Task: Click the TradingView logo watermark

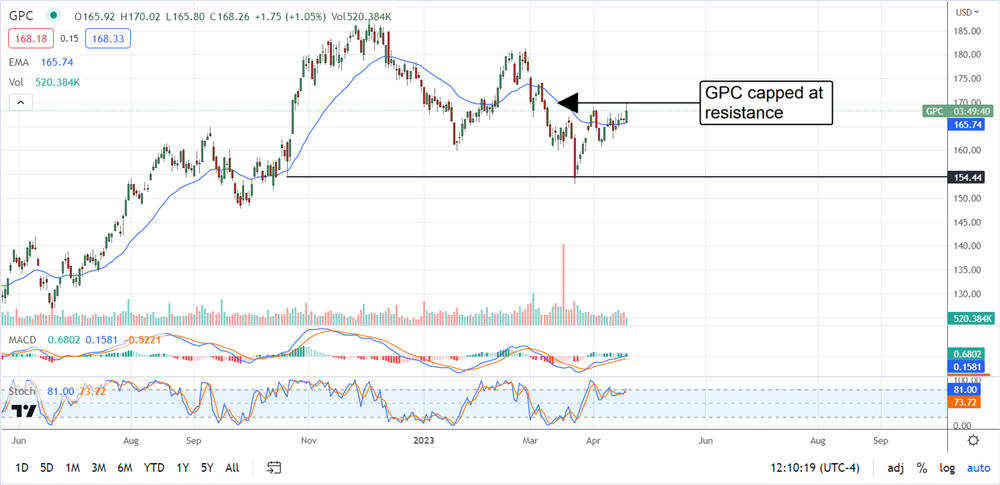Action: 24,410
